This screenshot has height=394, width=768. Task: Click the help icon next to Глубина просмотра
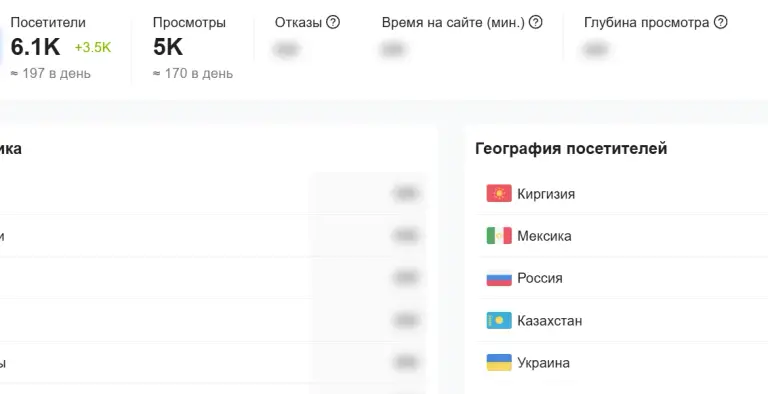720,22
